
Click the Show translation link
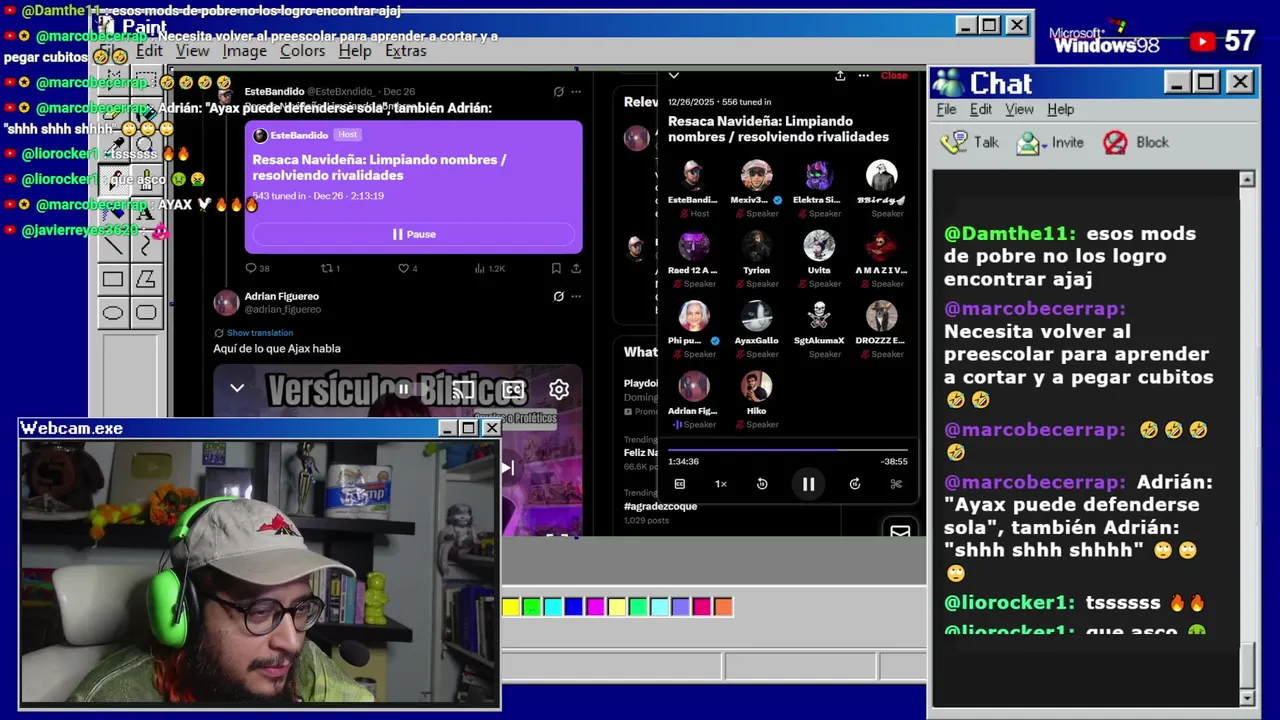pos(260,333)
